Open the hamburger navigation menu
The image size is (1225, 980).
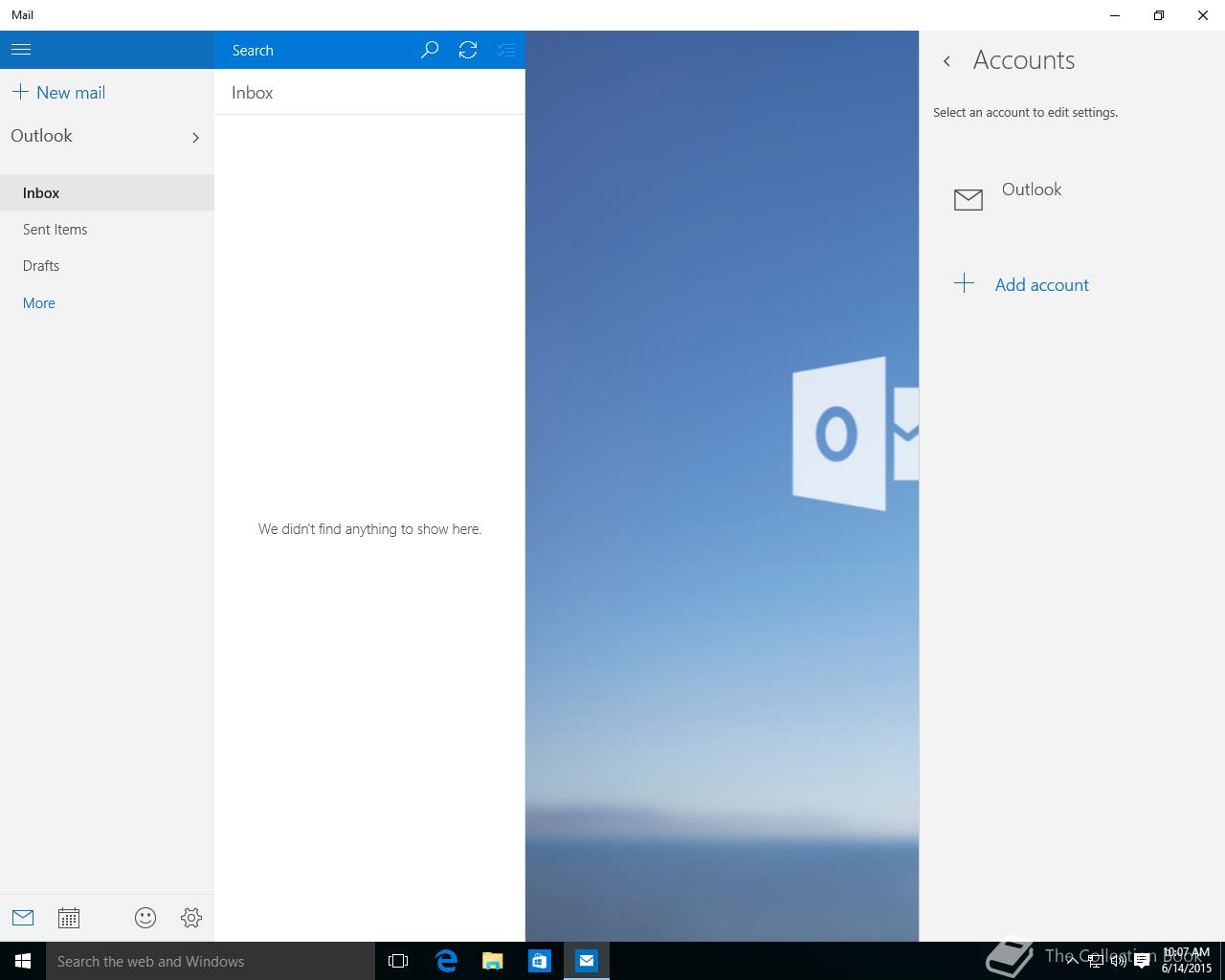click(21, 50)
